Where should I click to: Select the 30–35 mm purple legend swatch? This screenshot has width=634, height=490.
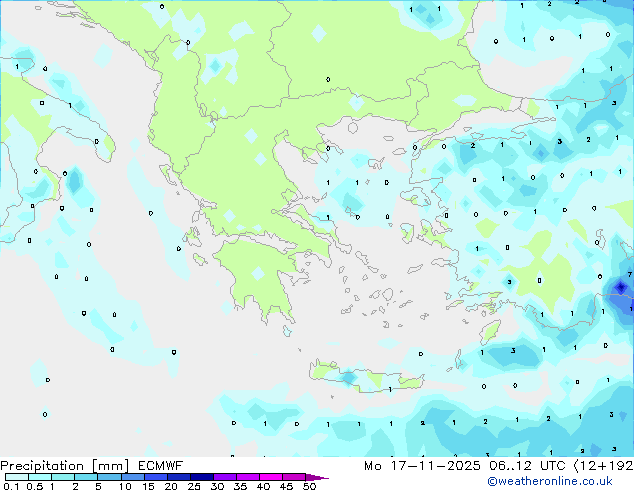click(224, 477)
